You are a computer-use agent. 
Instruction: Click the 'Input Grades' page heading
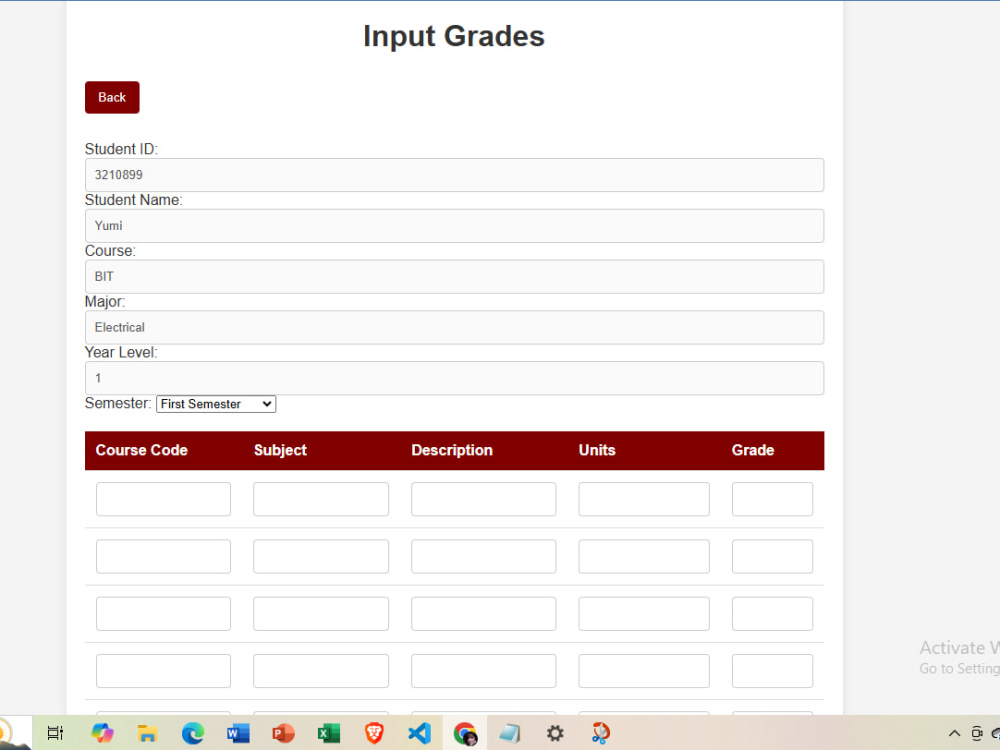coord(454,36)
